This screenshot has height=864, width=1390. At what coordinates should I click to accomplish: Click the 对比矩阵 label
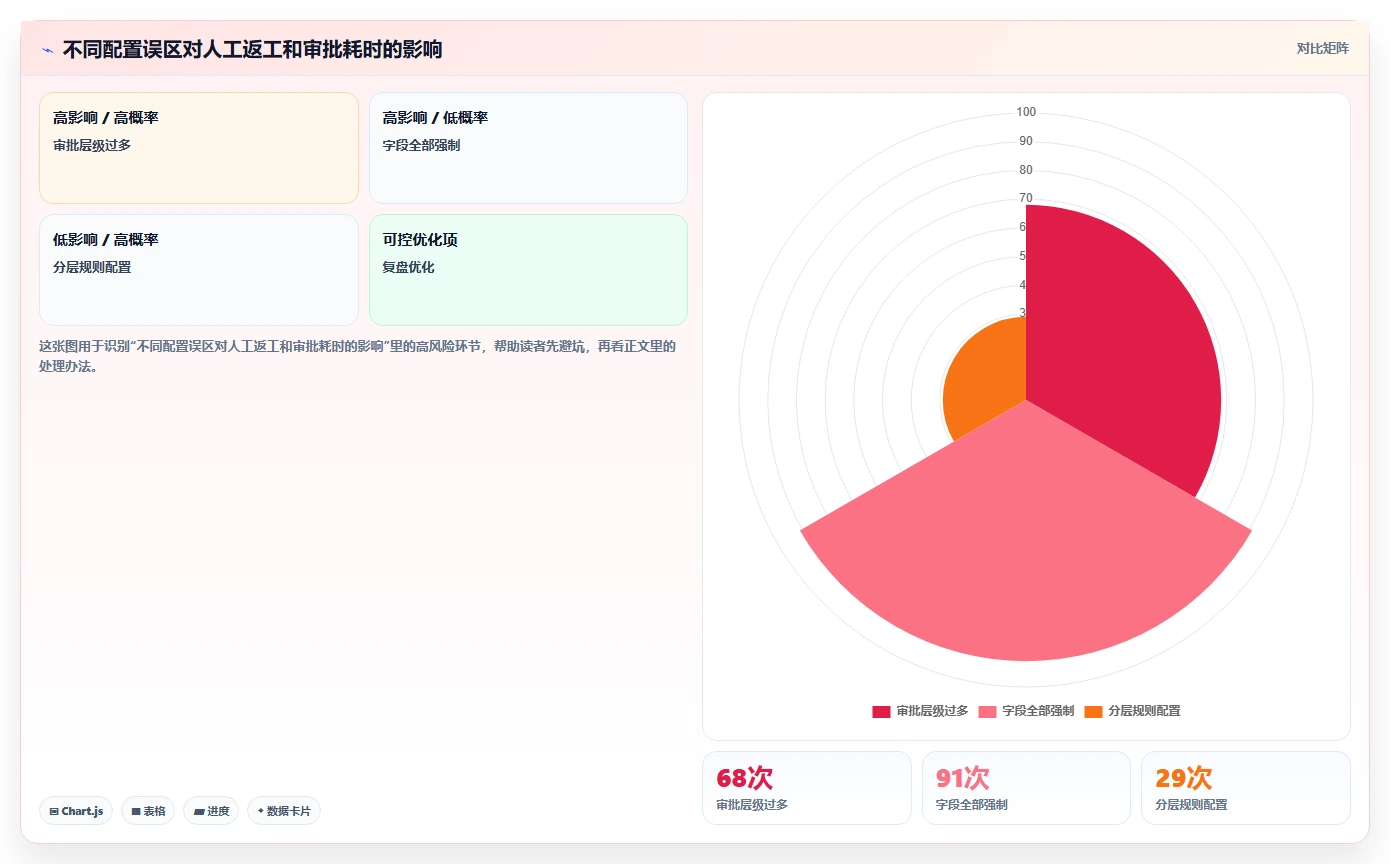tap(1322, 48)
